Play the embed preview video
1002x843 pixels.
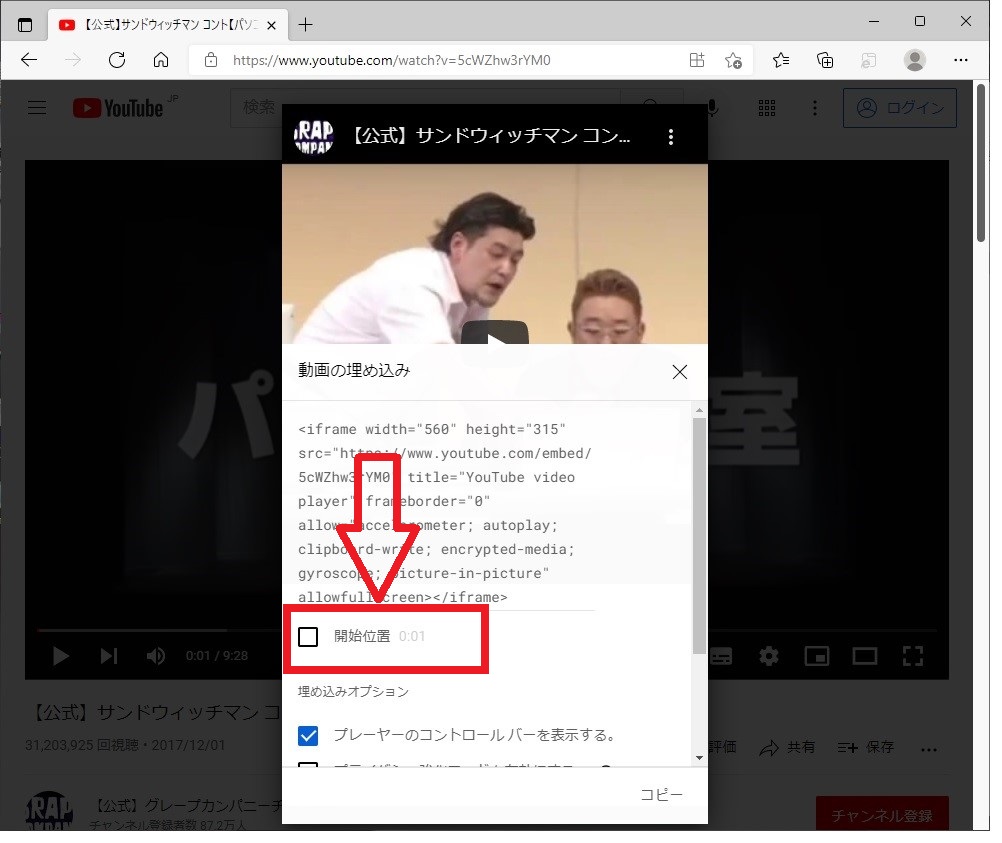[x=495, y=334]
